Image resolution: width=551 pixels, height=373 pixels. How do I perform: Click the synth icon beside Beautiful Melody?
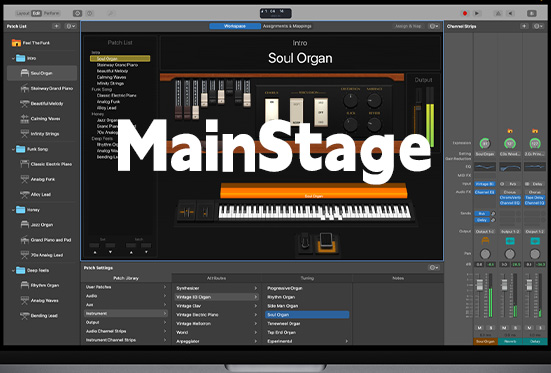click(x=25, y=103)
